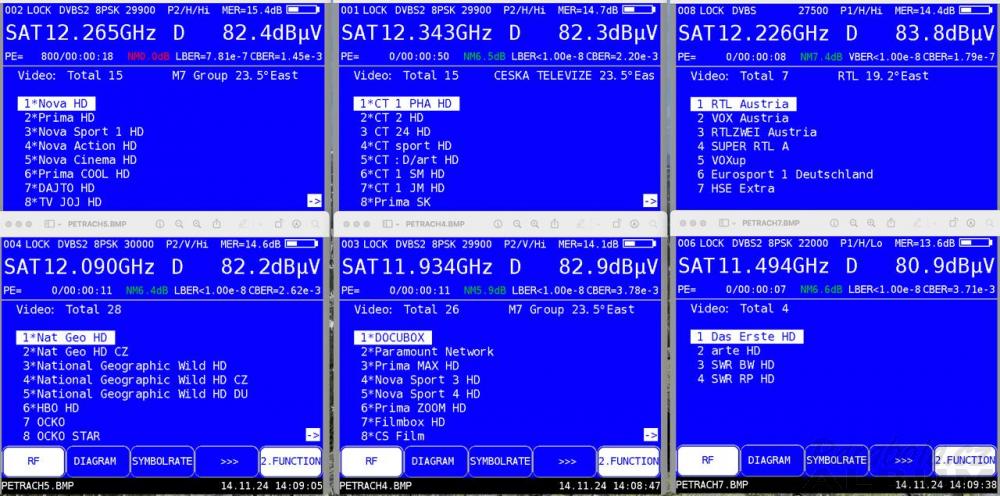
Task: Zoom out in the PETRACH4.BMP window
Action: 517,224
